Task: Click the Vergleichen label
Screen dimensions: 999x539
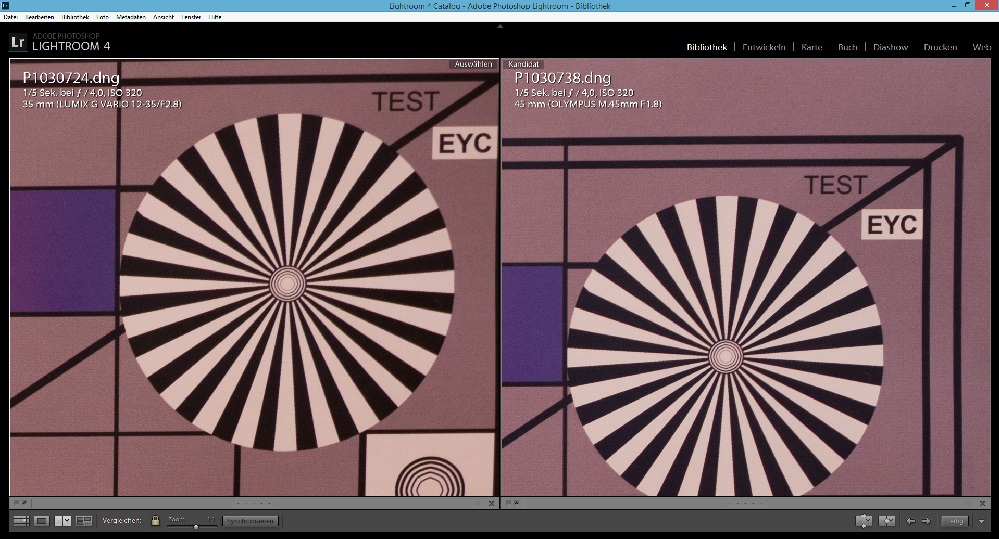Action: click(122, 521)
